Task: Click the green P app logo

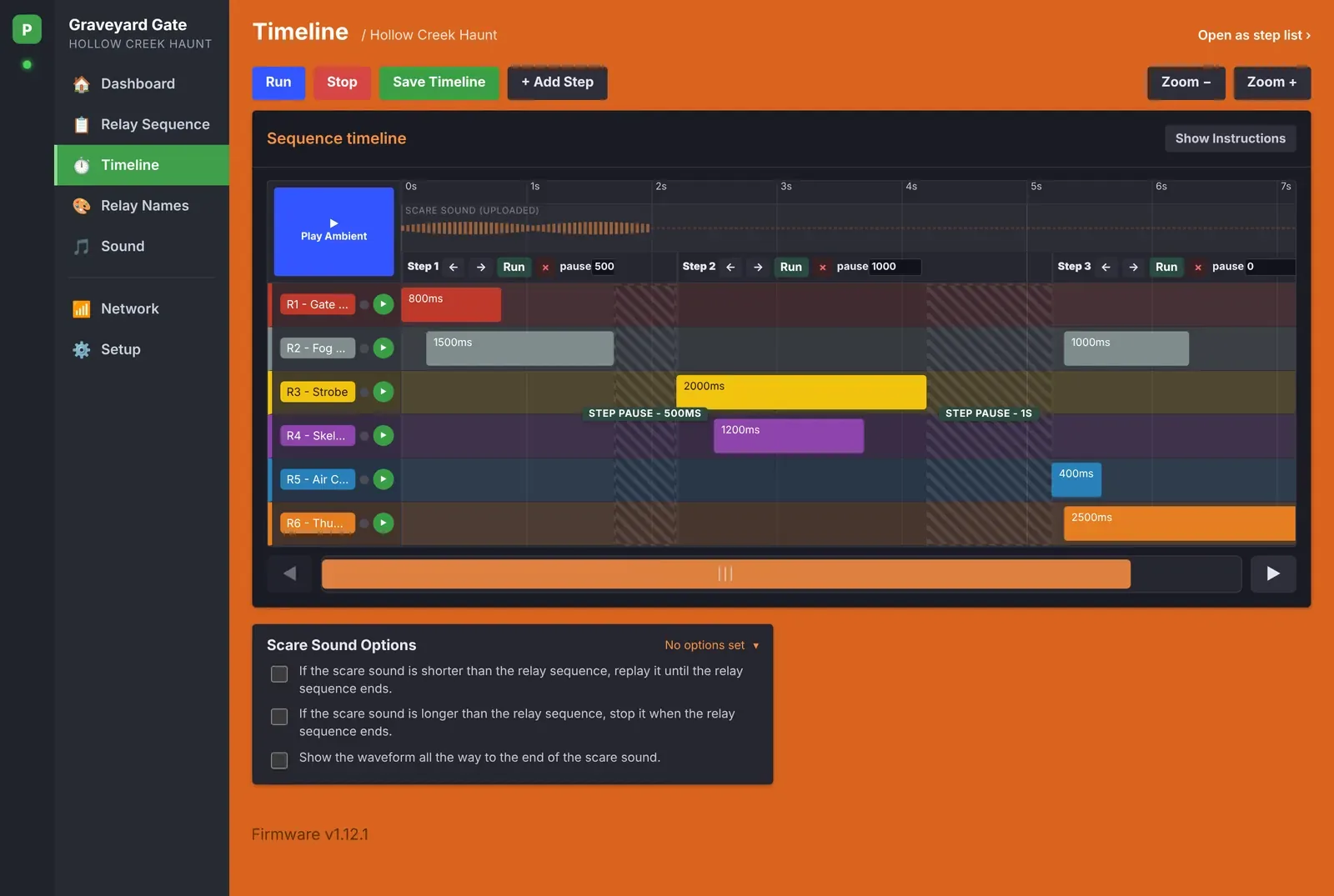Action: click(27, 30)
